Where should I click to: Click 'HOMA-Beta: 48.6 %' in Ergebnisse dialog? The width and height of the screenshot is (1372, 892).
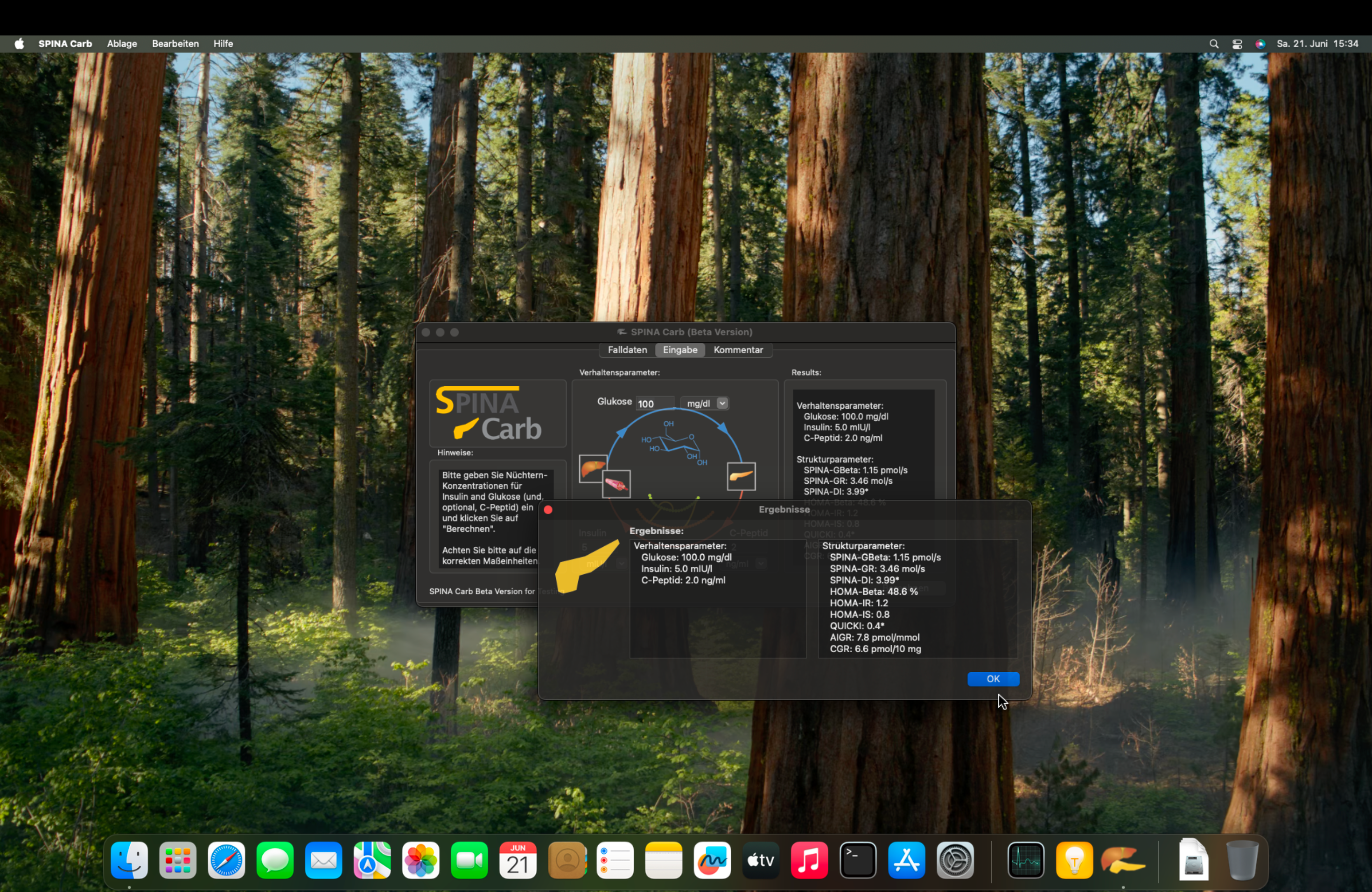(x=873, y=592)
